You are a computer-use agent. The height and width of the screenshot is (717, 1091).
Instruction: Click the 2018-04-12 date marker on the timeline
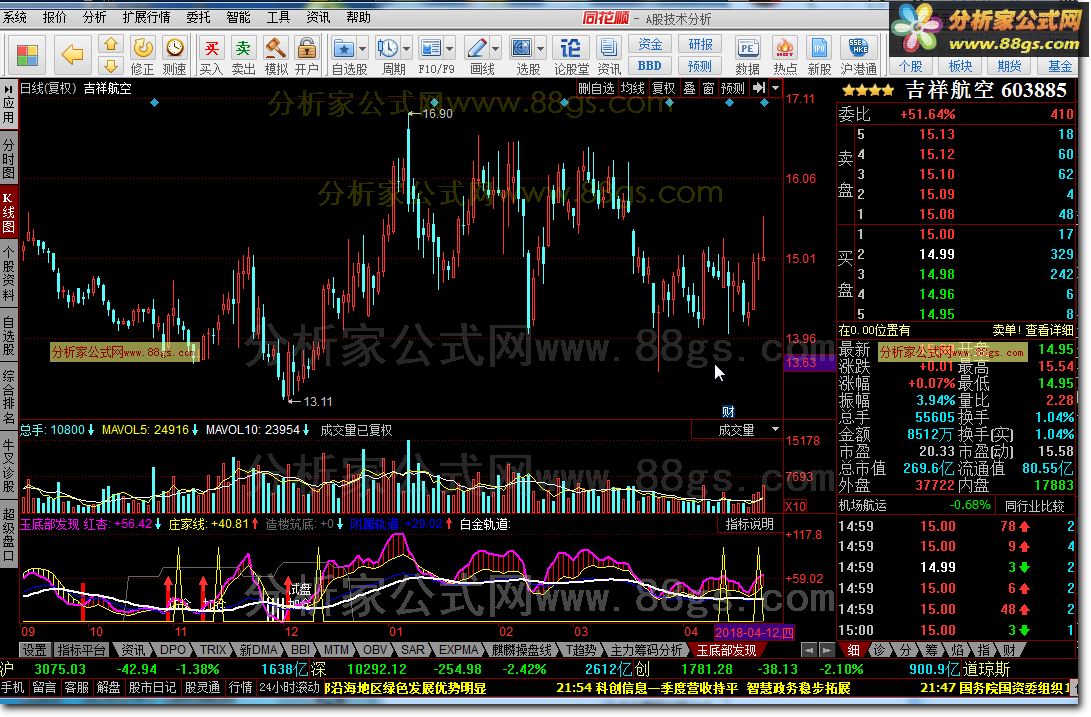click(754, 632)
